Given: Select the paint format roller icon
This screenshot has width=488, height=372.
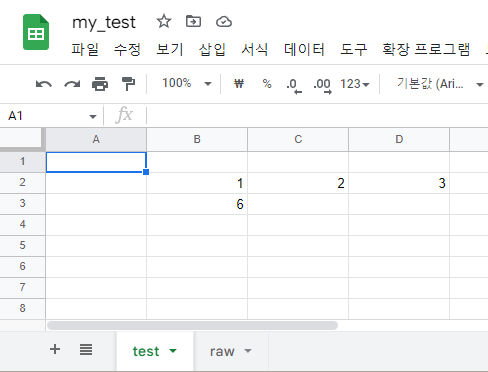Looking at the screenshot, I should (x=128, y=84).
